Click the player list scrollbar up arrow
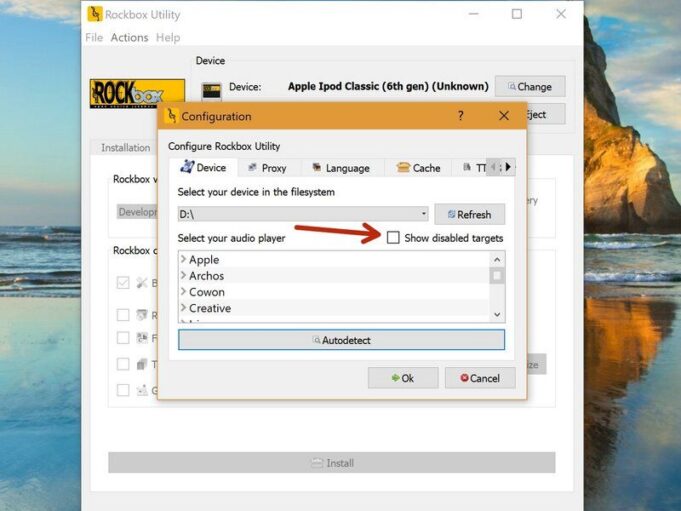Viewport: 681px width, 511px height. 497,260
